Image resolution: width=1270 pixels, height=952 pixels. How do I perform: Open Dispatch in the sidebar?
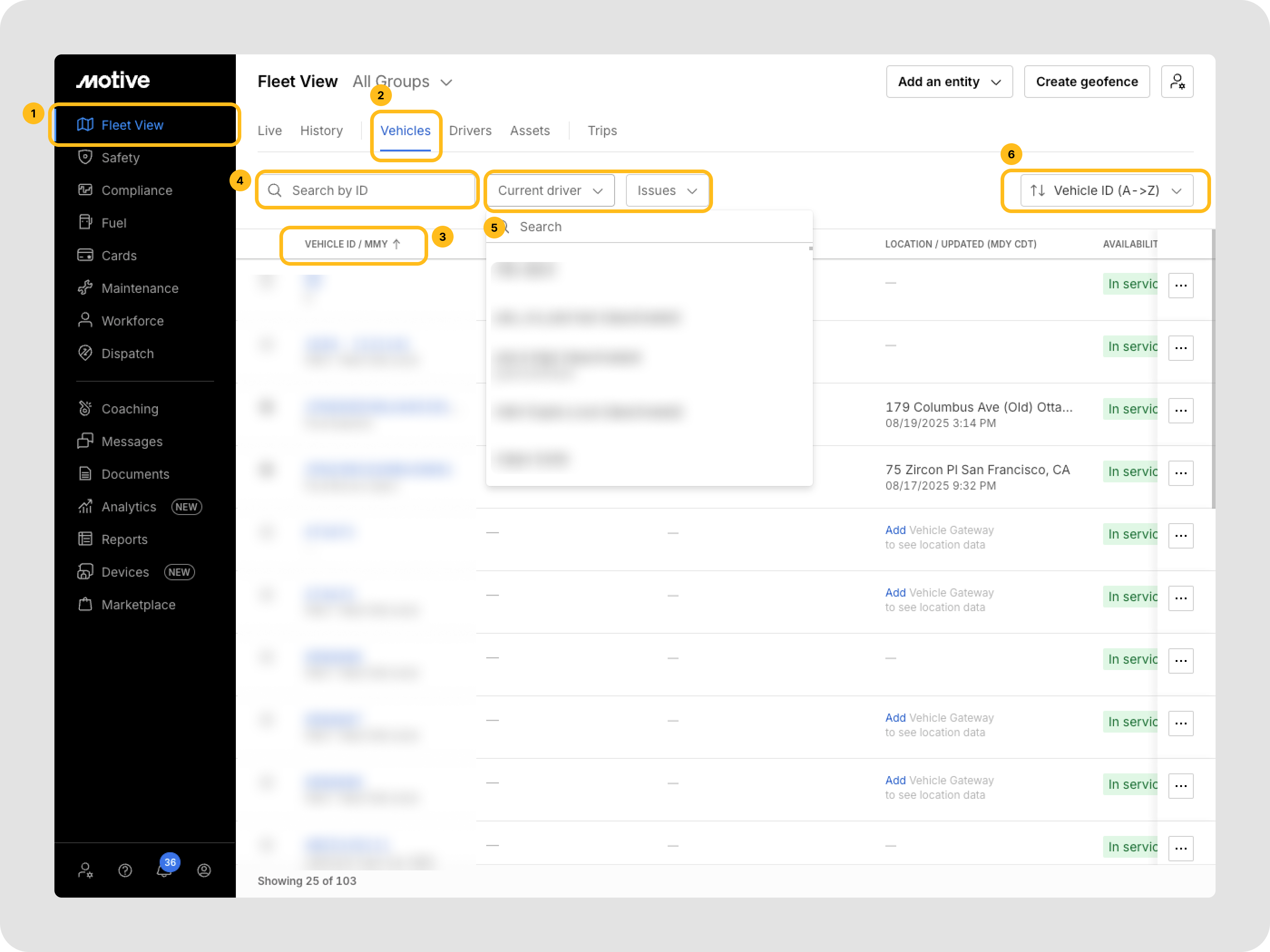[x=127, y=354]
